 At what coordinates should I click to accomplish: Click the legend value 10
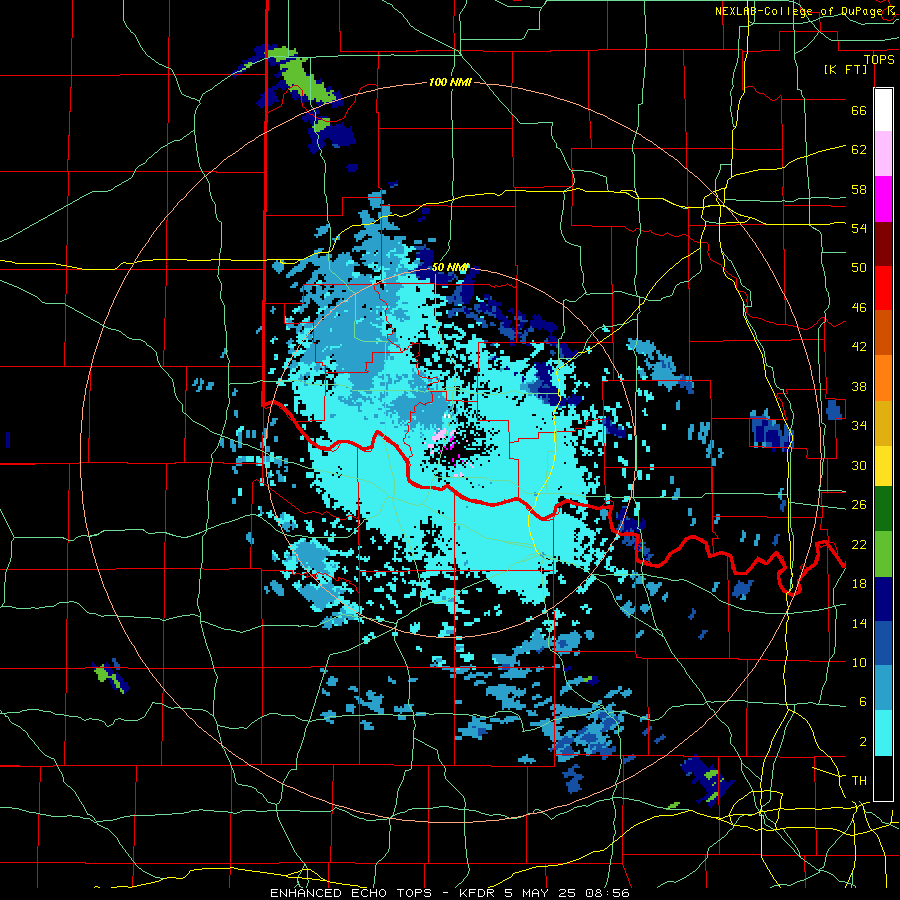(859, 662)
